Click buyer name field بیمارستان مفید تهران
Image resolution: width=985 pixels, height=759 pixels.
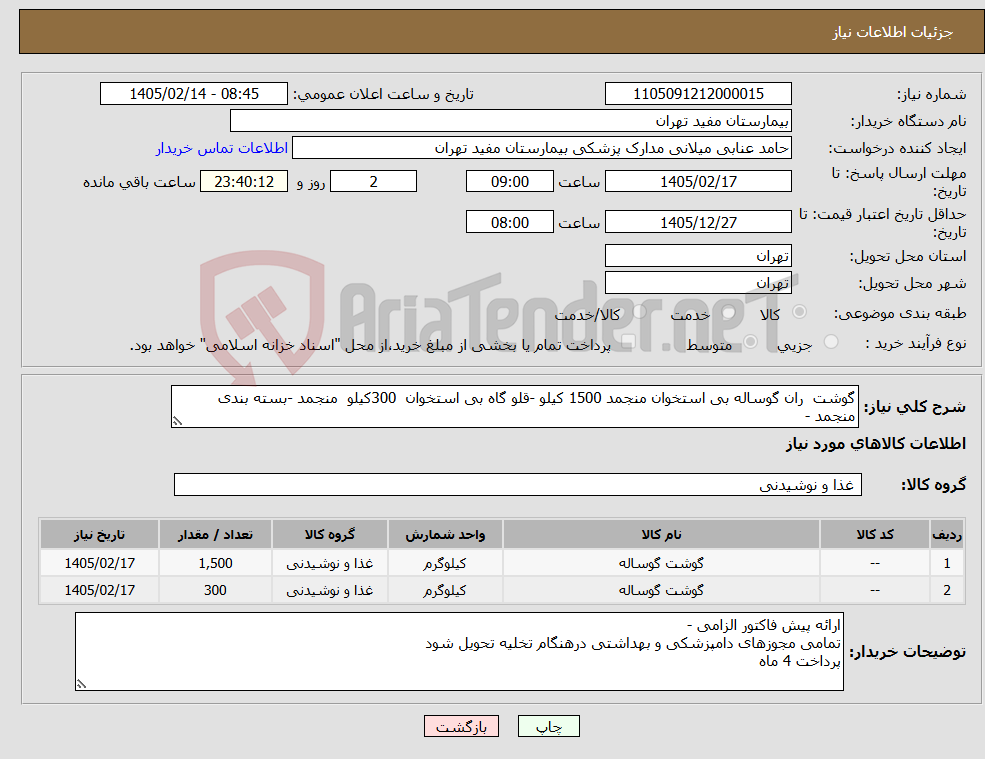tap(511, 121)
